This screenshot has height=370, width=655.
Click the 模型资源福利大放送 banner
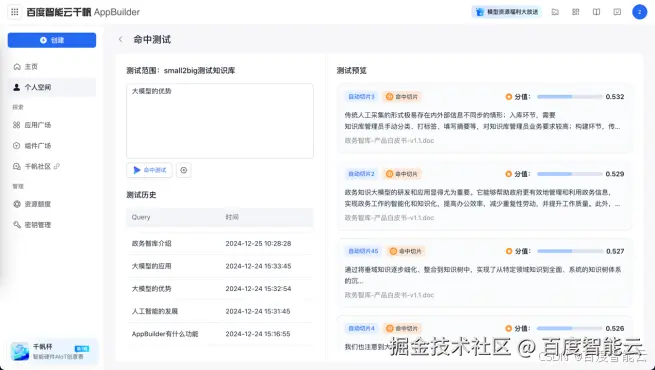click(507, 12)
